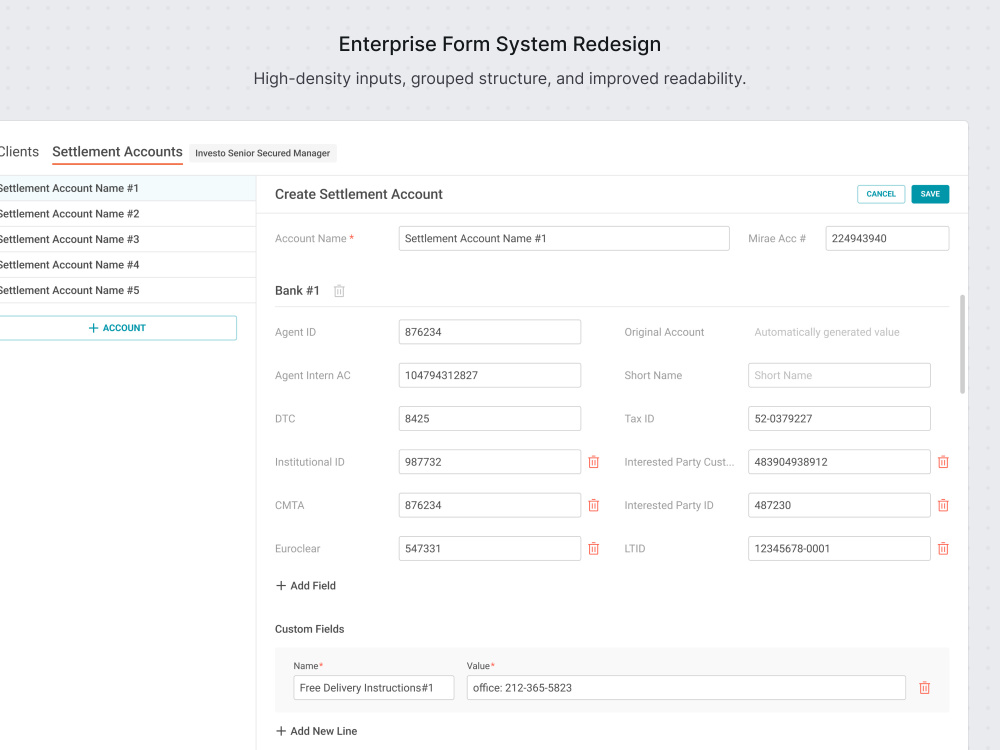Viewport: 1000px width, 750px height.
Task: Edit the Tax ID field
Action: point(839,418)
